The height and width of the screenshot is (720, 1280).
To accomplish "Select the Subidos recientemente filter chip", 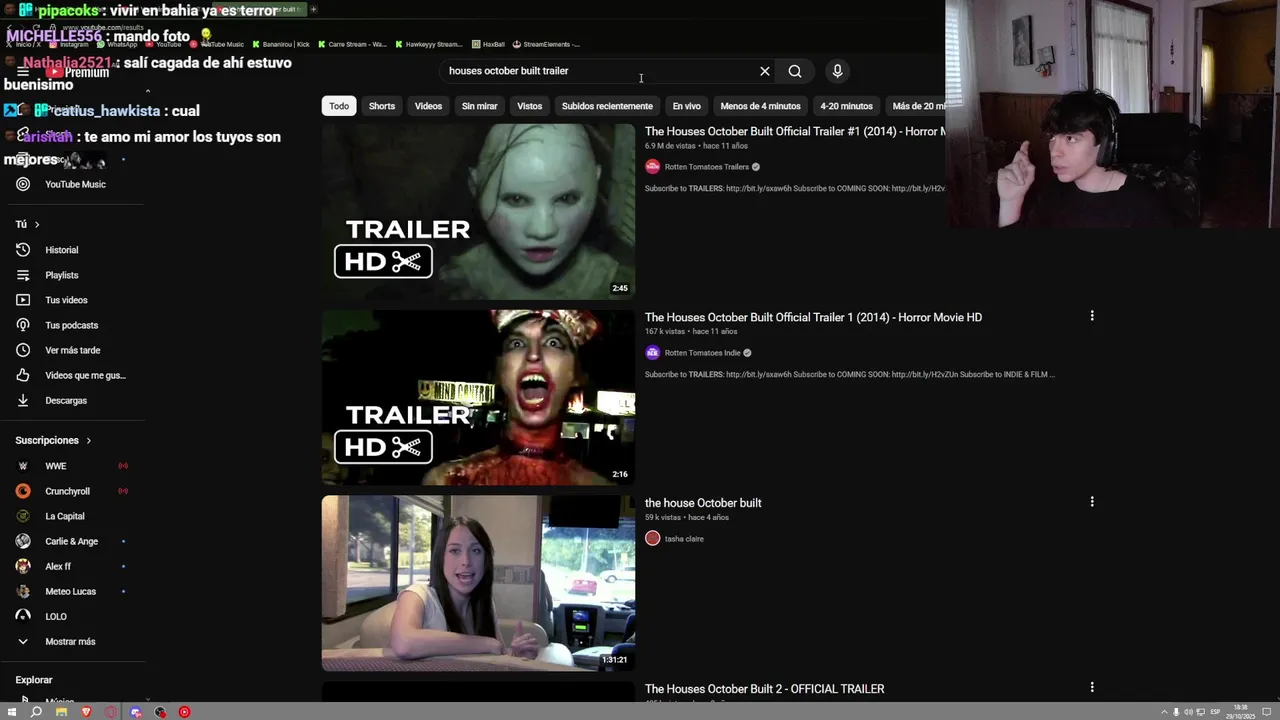I will [607, 106].
